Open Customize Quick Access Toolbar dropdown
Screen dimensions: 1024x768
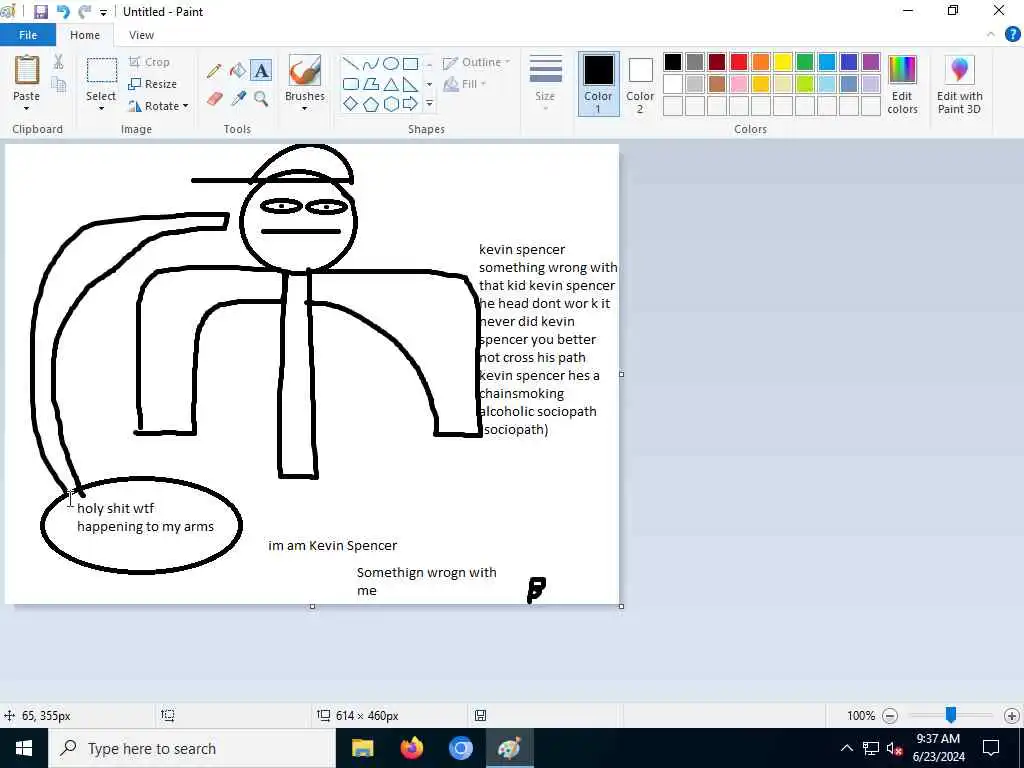(x=103, y=12)
